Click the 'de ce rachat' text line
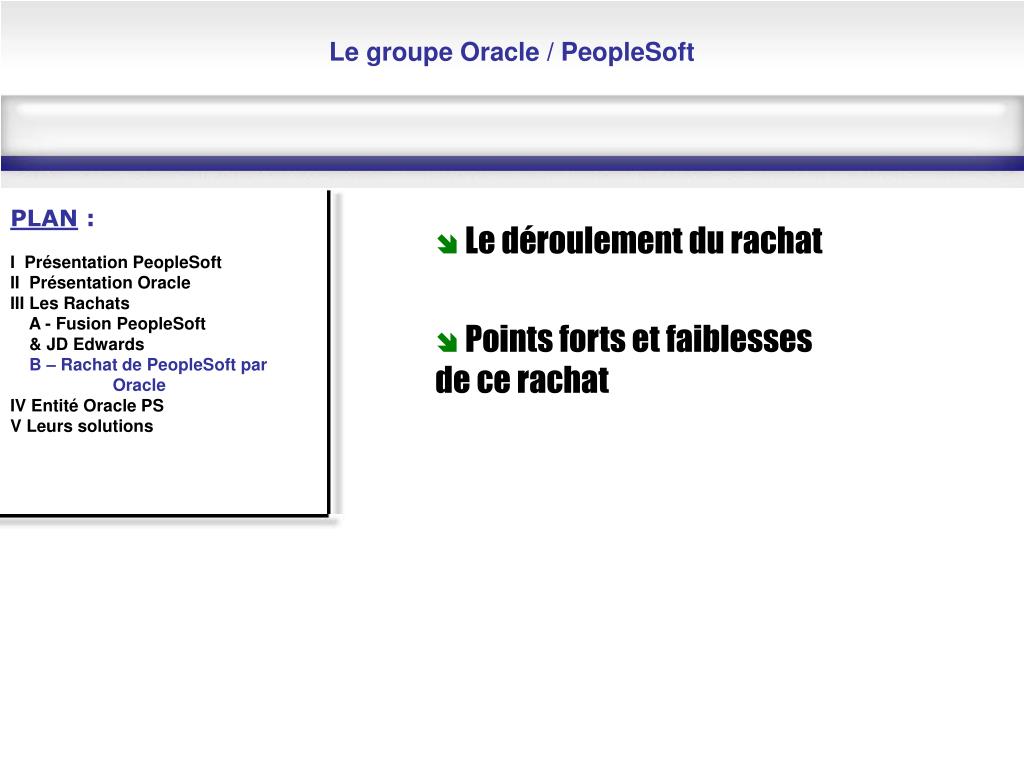1024x768 pixels. (522, 380)
